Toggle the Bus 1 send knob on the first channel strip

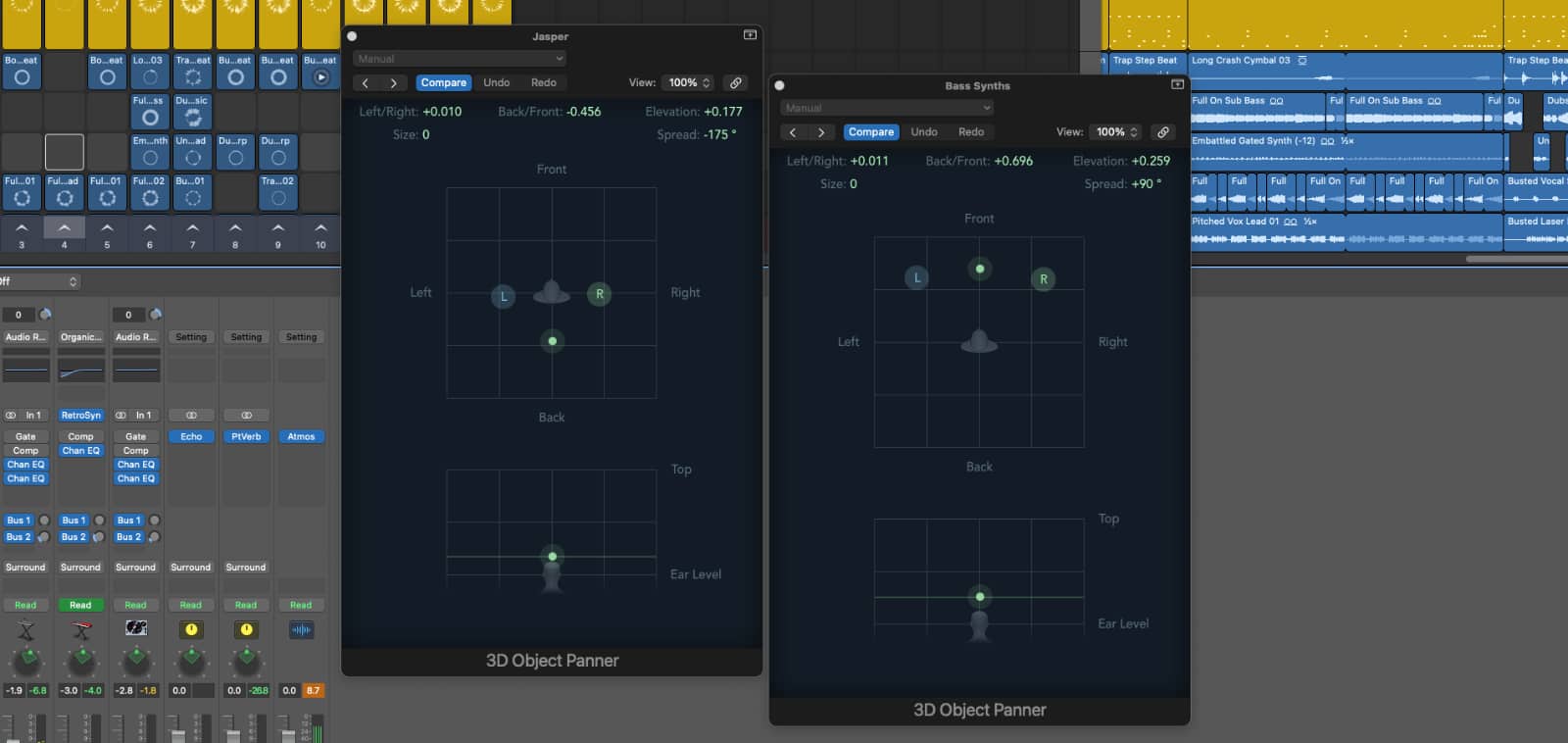44,520
